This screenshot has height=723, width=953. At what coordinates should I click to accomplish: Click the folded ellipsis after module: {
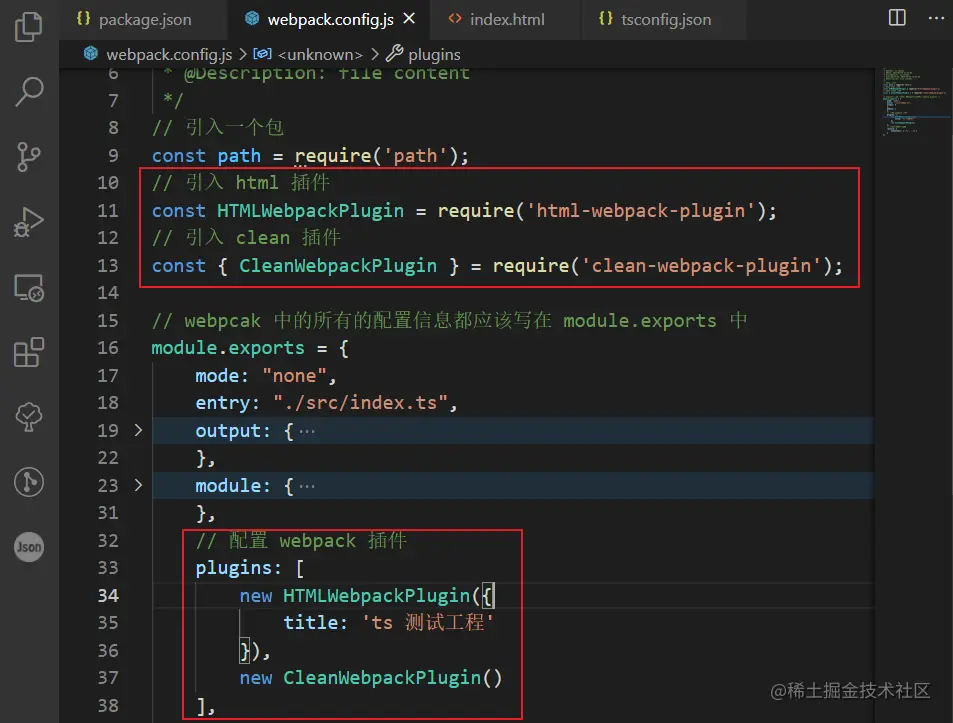[307, 486]
